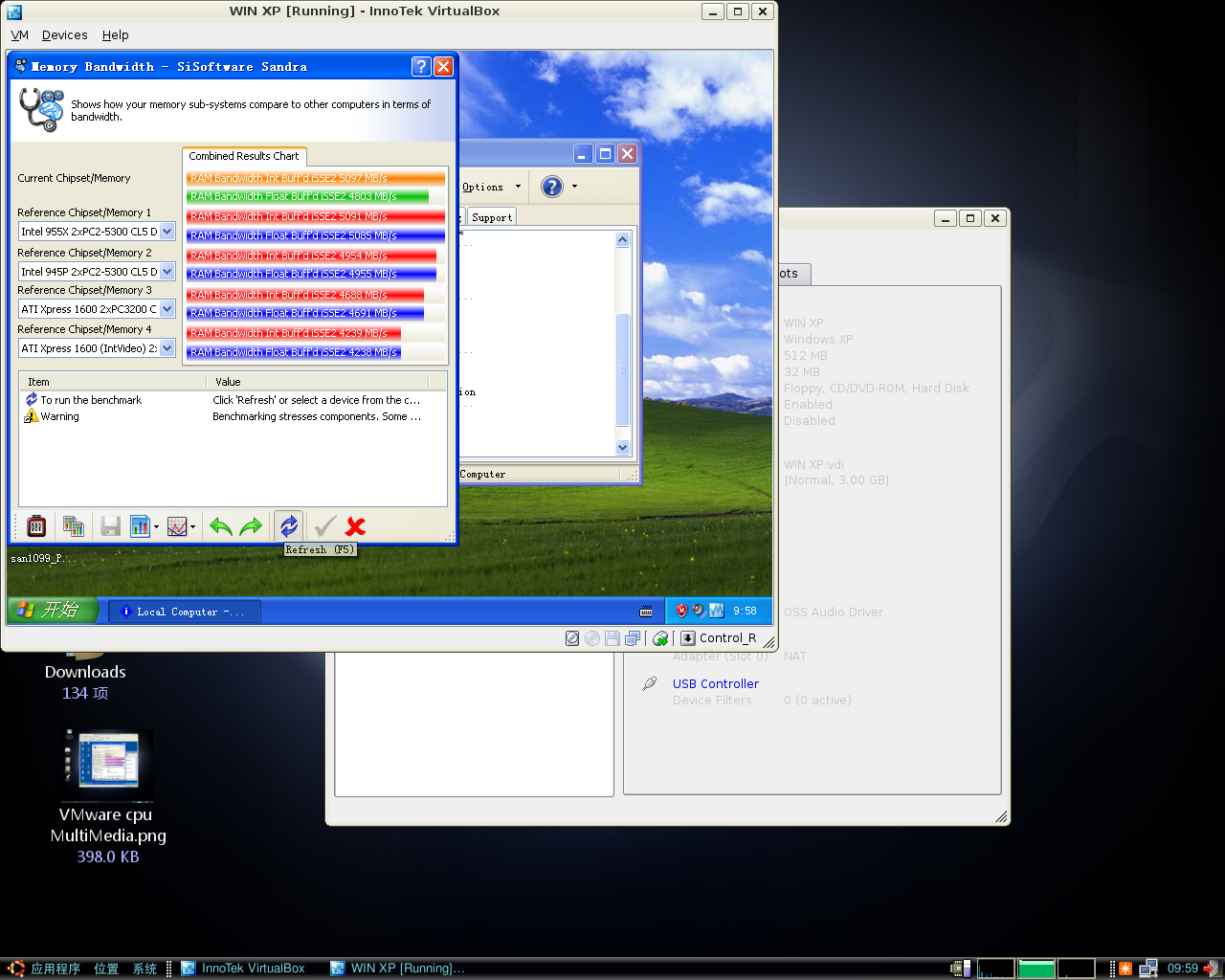1225x980 pixels.
Task: Open Reference Chipset/Memory 2 dropdown
Action: coord(167,272)
